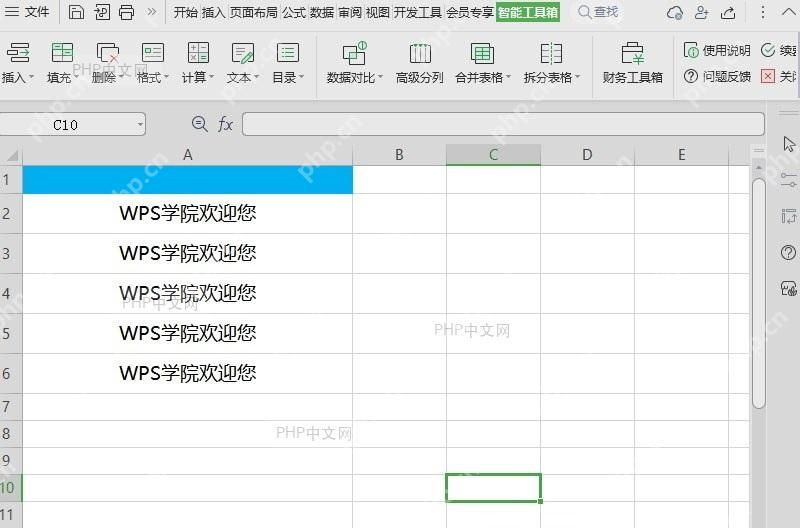Open the three-dot more options menu
Image resolution: width=800 pixels, height=528 pixels.
click(x=763, y=12)
